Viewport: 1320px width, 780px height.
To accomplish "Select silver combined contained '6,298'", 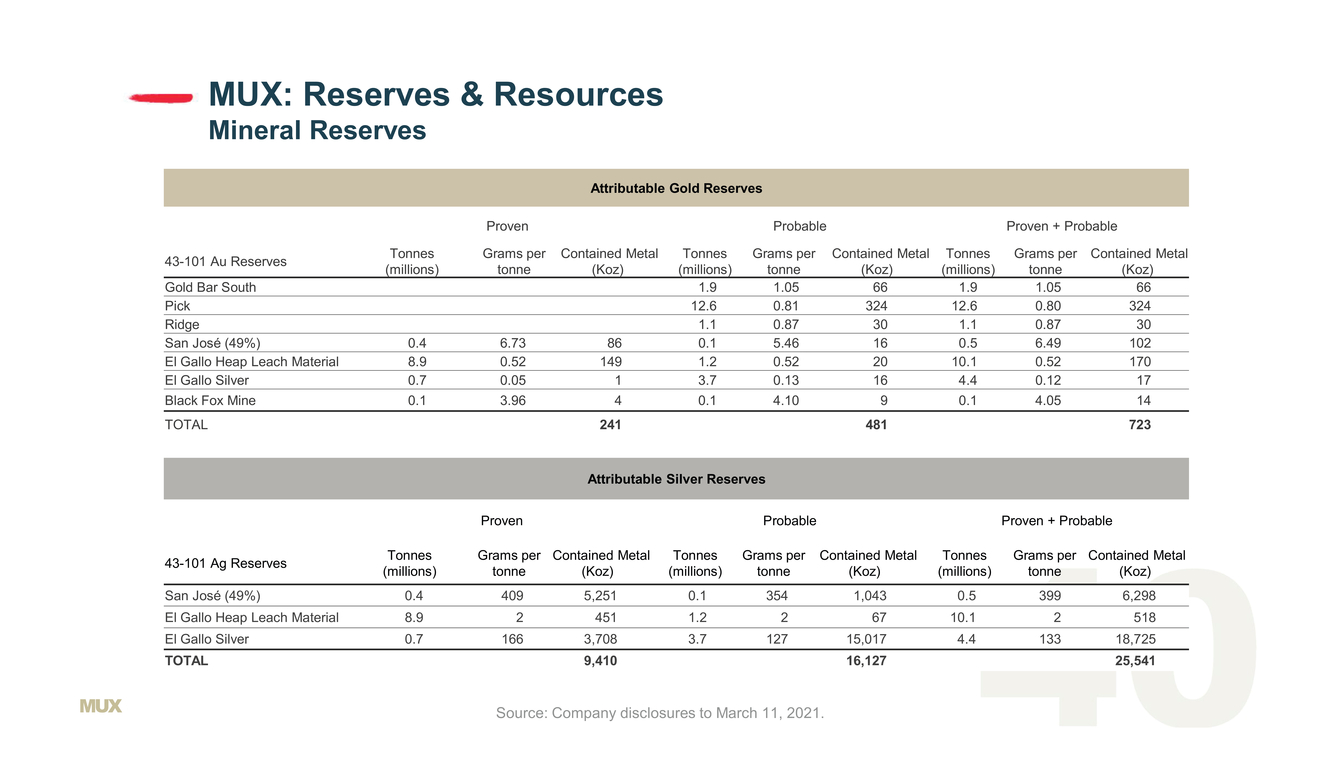I will [x=1137, y=597].
